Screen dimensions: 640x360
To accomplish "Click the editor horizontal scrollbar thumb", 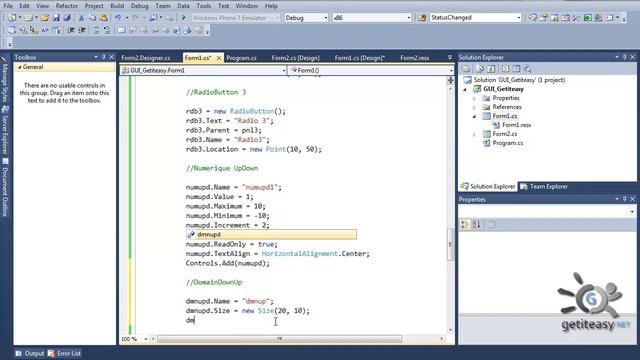I will point(280,339).
